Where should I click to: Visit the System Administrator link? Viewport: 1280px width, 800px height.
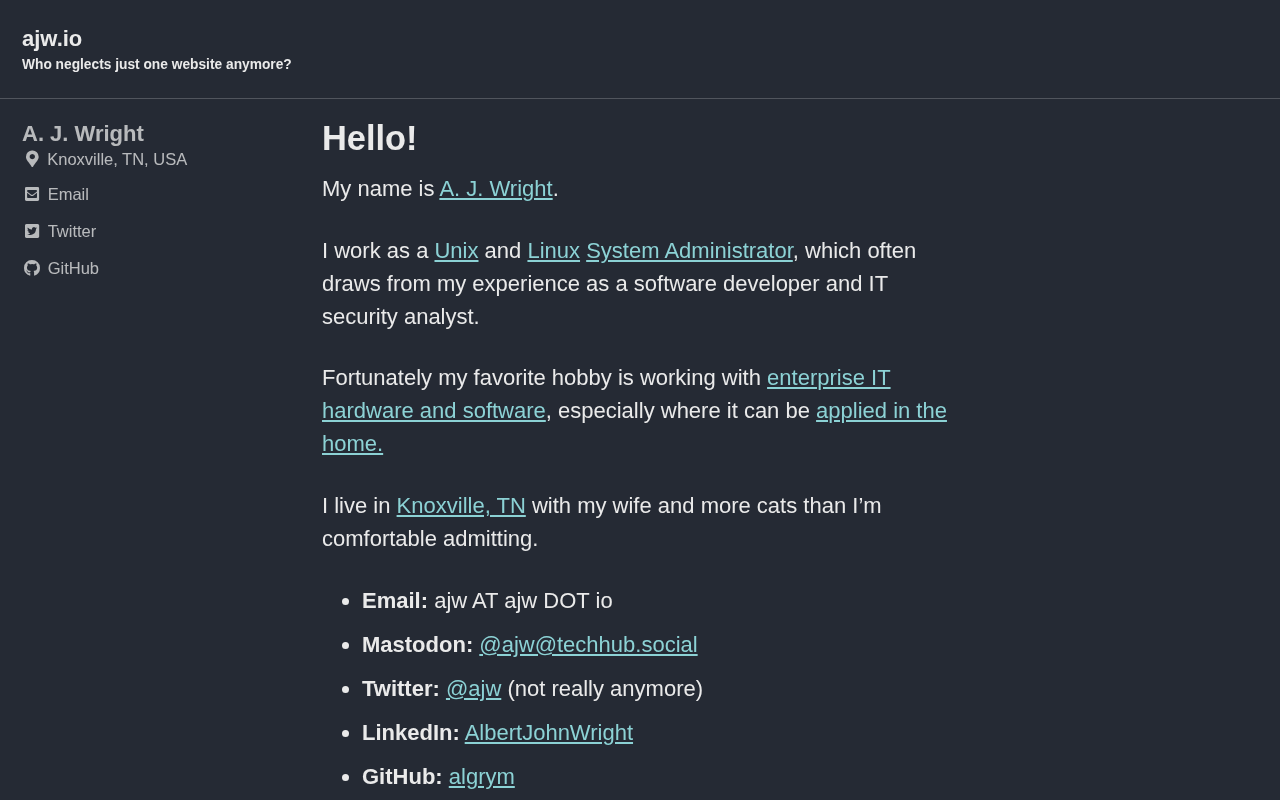coord(689,251)
